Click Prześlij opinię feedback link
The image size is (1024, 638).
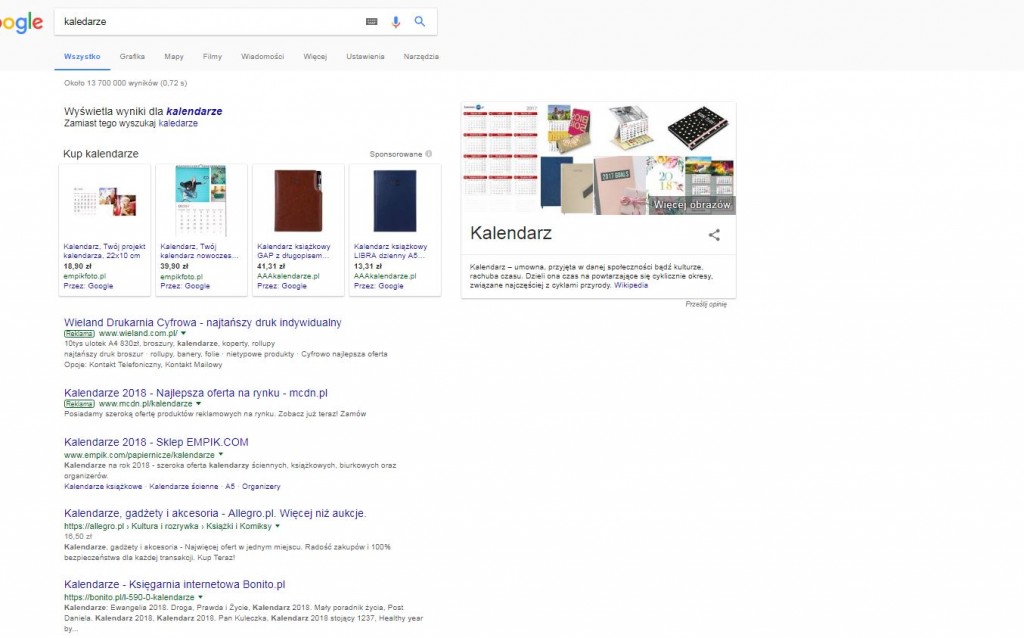(x=706, y=304)
